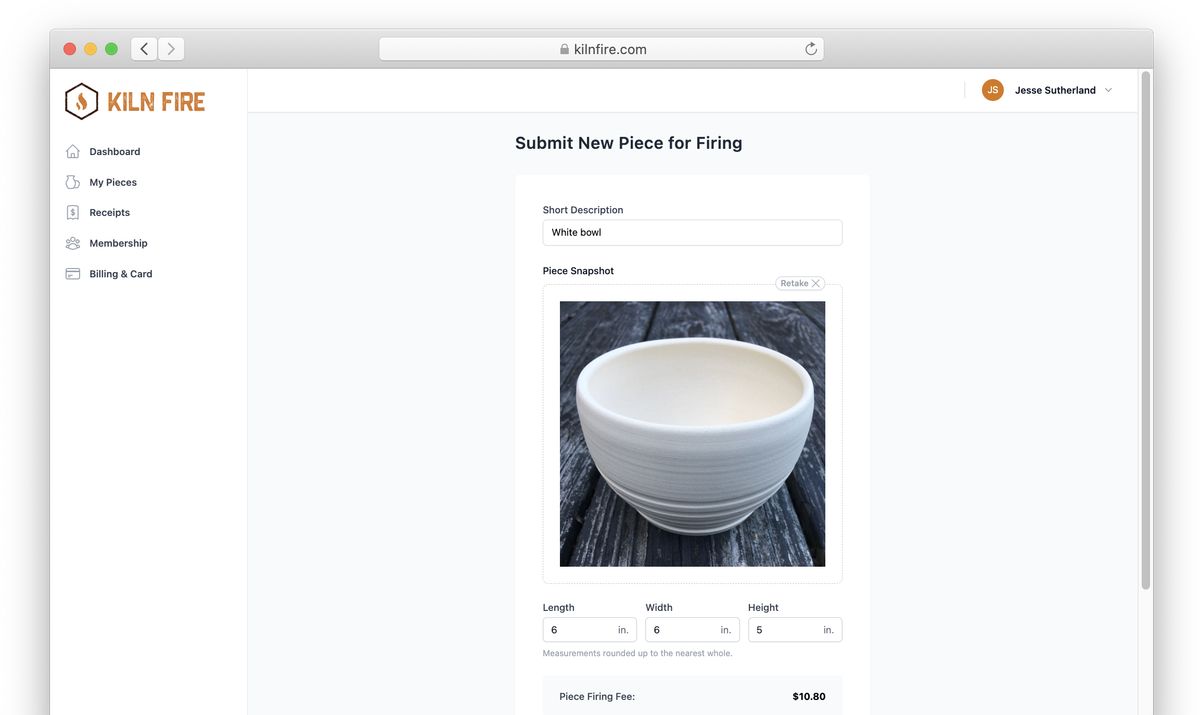Click inside the Short Description field
Screen dimensions: 1200x715
pos(692,231)
